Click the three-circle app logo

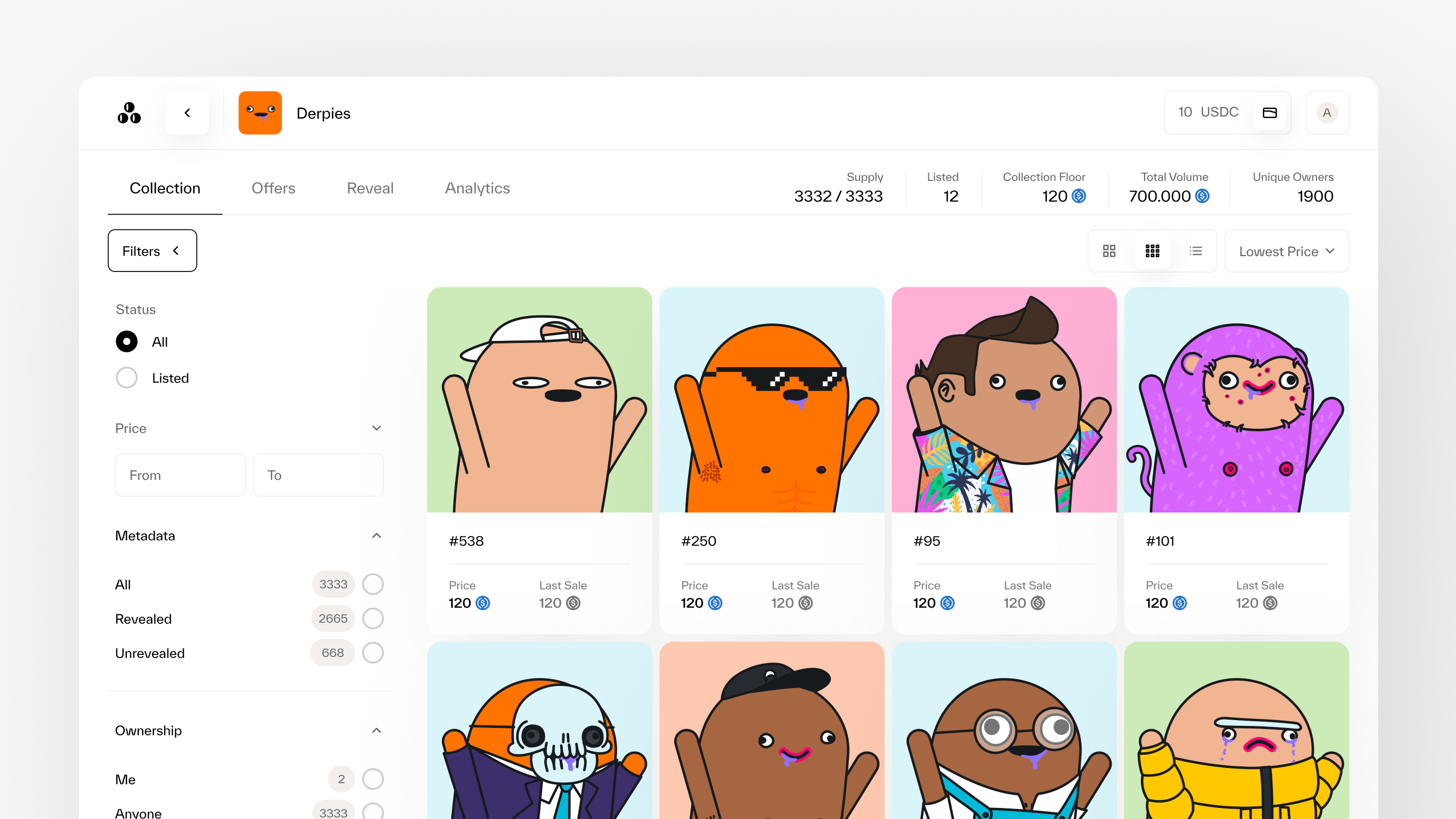coord(129,113)
